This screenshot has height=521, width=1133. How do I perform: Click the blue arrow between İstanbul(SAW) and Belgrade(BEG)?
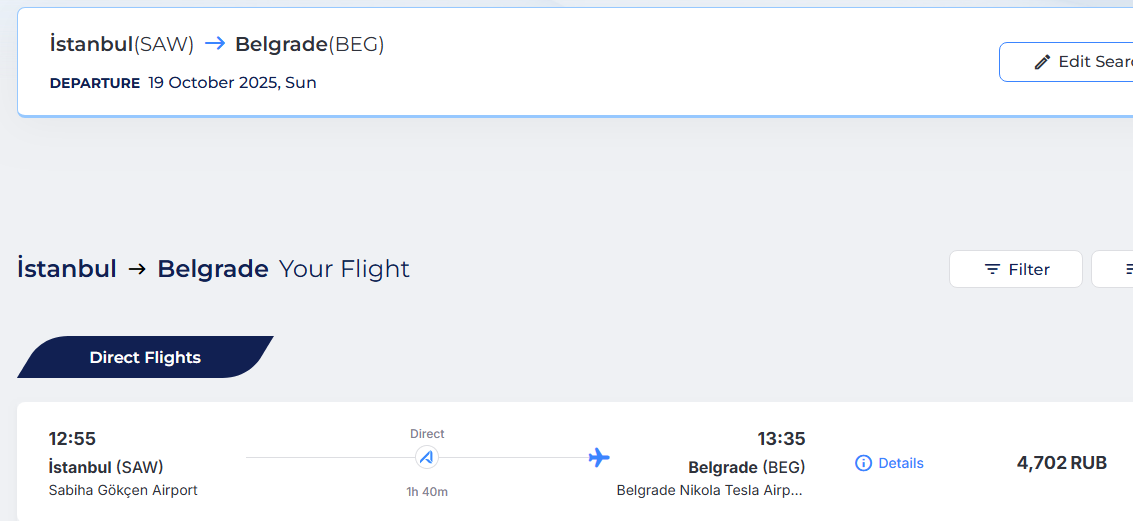point(215,44)
